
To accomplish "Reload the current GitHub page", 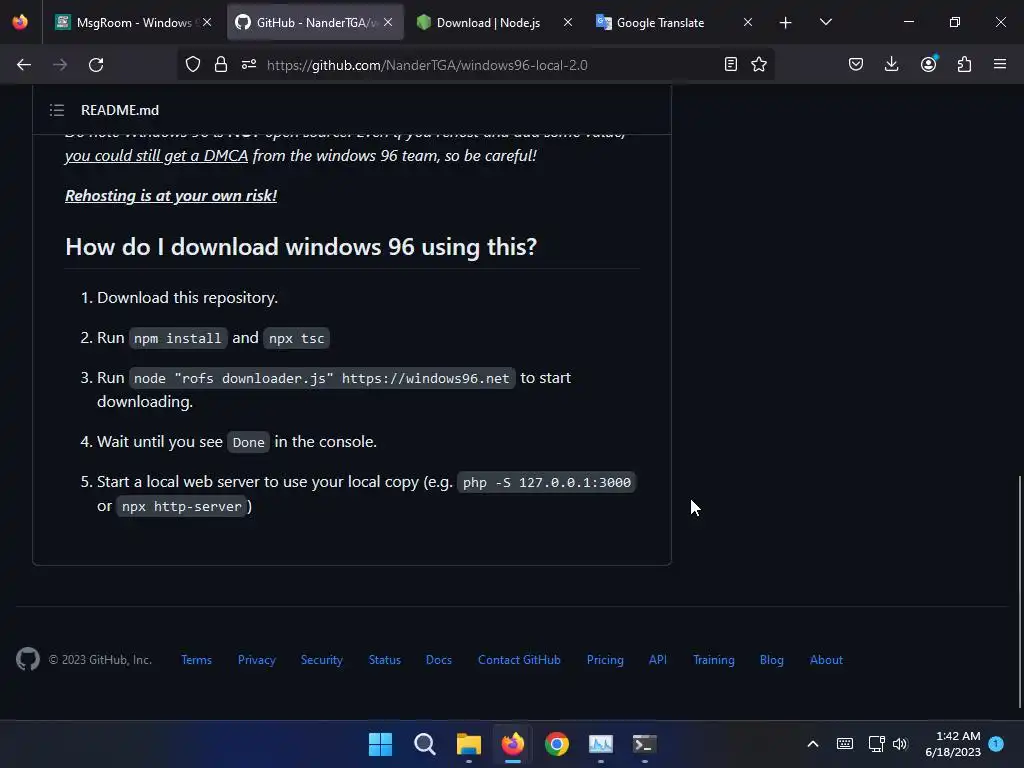I will tap(96, 65).
